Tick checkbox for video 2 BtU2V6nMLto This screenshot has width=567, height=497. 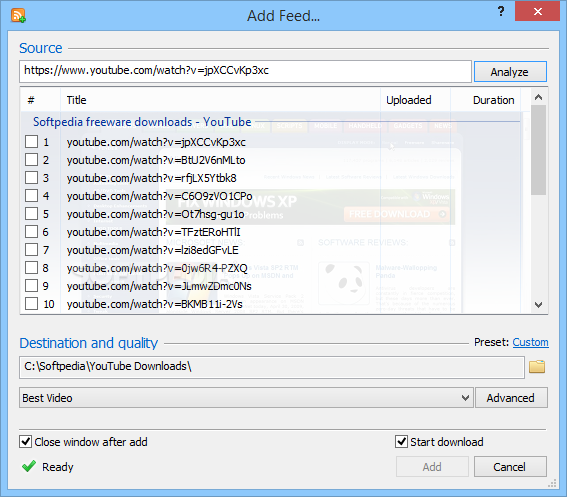[x=31, y=160]
